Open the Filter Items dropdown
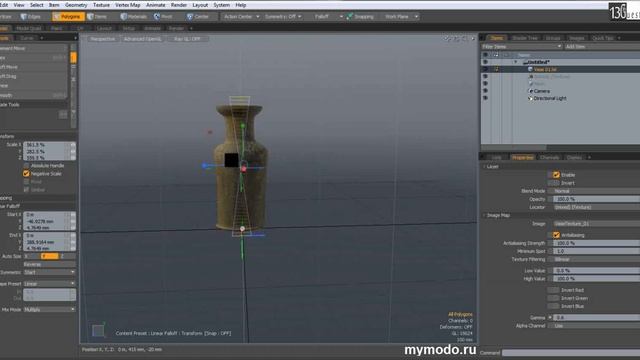 (x=522, y=47)
